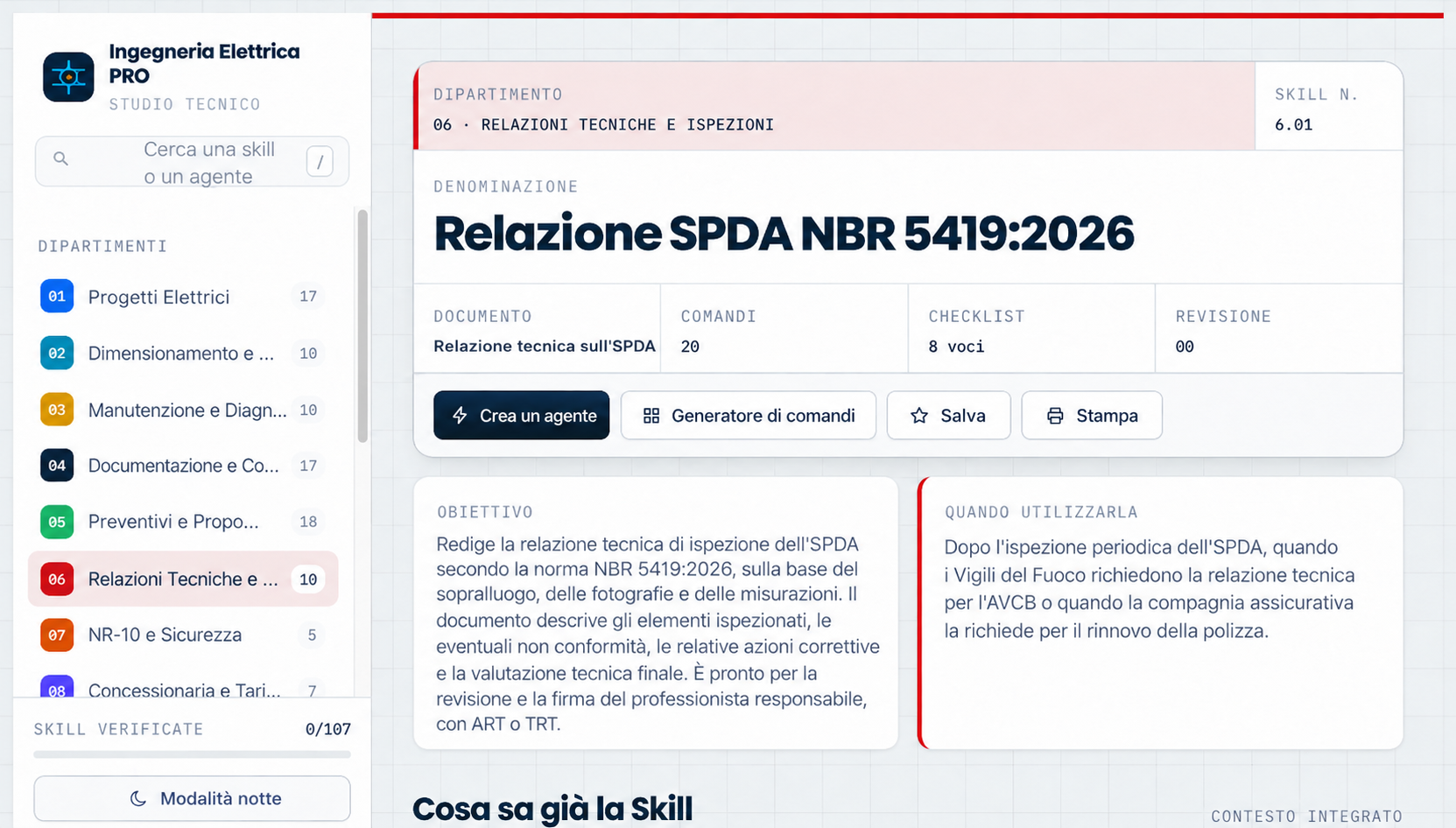Click the sidebar departments scrollbar
Image resolution: width=1456 pixels, height=828 pixels.
click(x=362, y=326)
